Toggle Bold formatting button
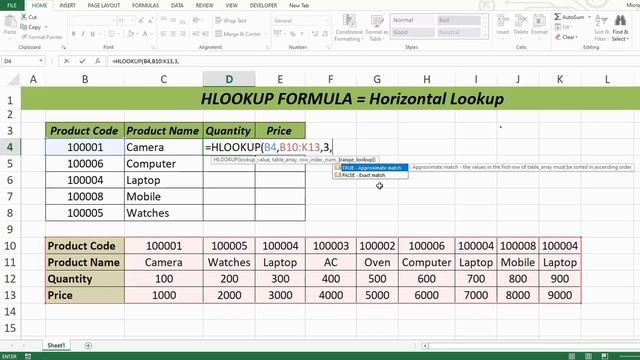The height and width of the screenshot is (360, 640). pos(73,34)
